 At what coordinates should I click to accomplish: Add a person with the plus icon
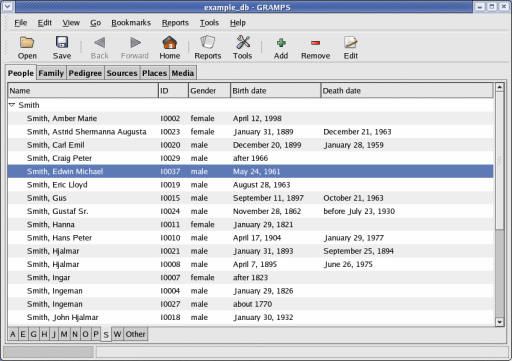tap(281, 43)
